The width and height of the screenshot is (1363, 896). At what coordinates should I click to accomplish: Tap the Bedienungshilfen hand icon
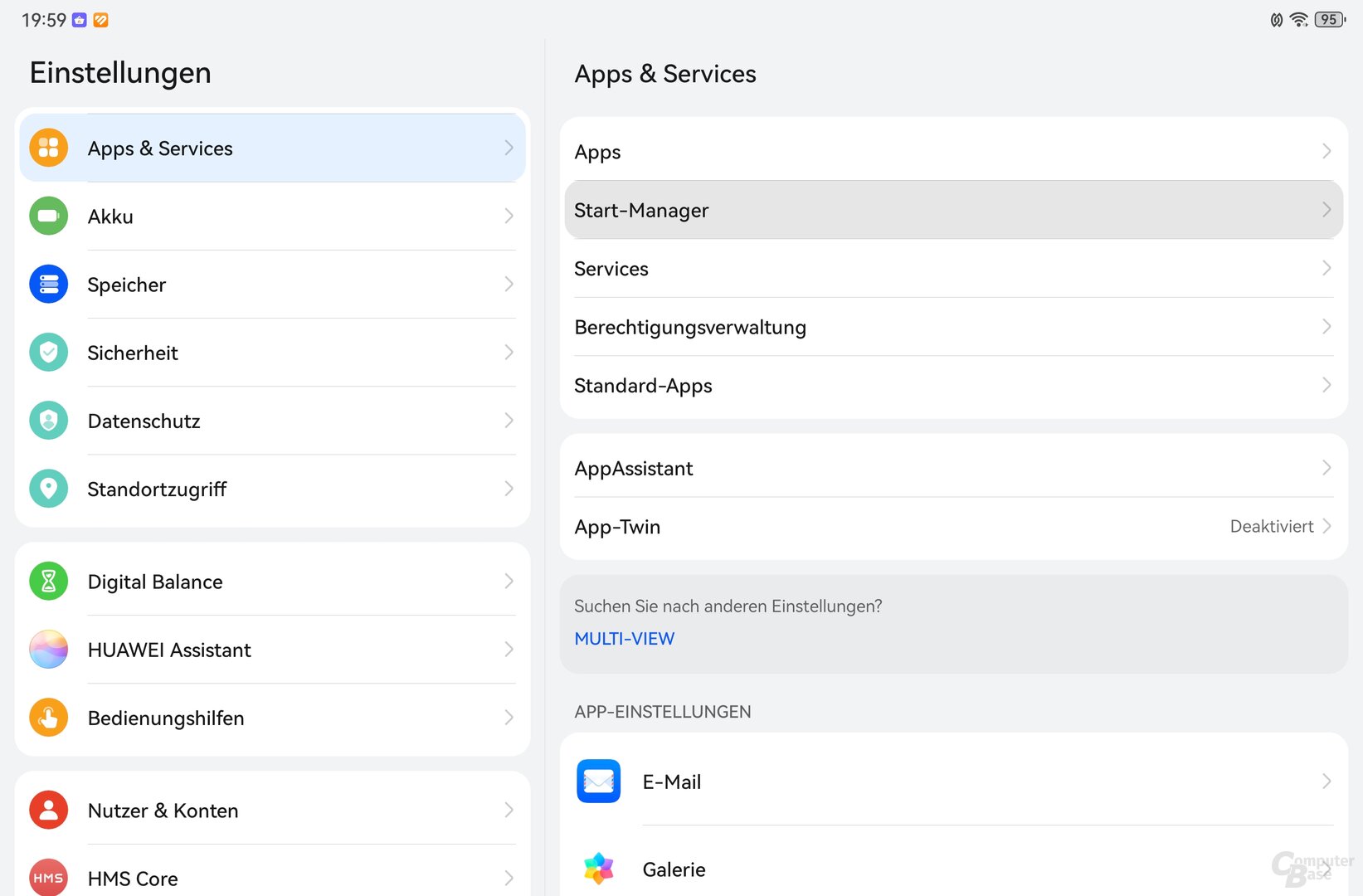point(49,718)
